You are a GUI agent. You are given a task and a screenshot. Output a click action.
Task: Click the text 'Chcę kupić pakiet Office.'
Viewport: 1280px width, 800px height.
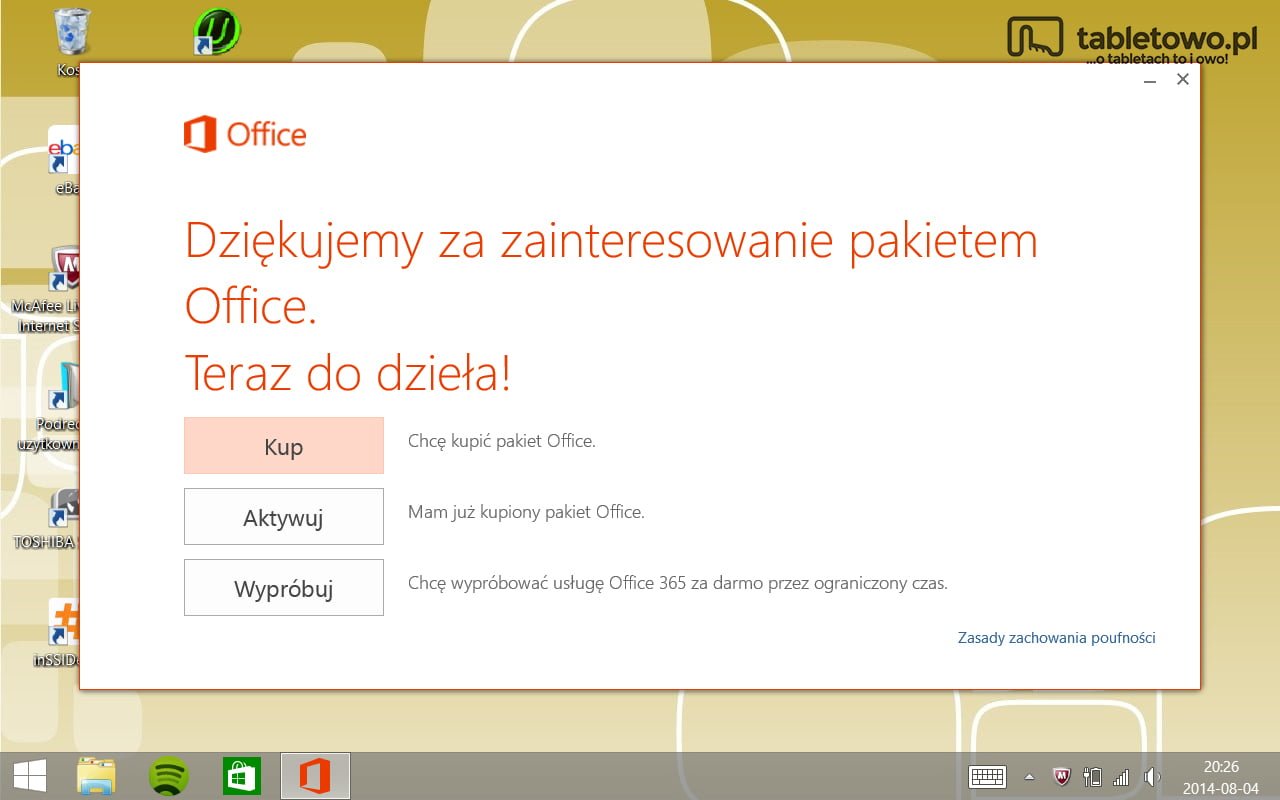(502, 441)
